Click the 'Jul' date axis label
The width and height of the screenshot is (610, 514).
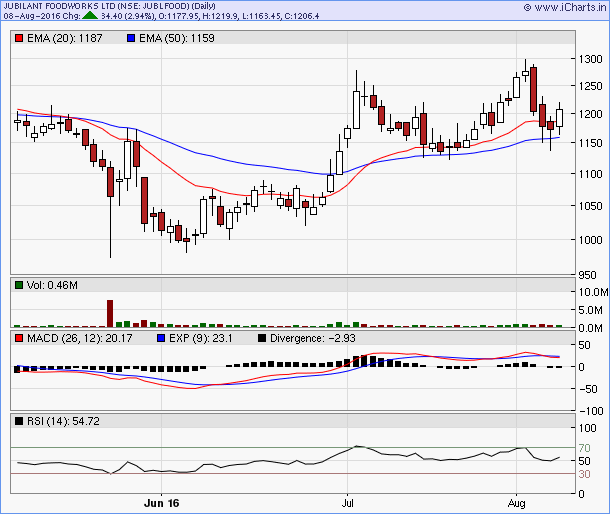pyautogui.click(x=347, y=503)
